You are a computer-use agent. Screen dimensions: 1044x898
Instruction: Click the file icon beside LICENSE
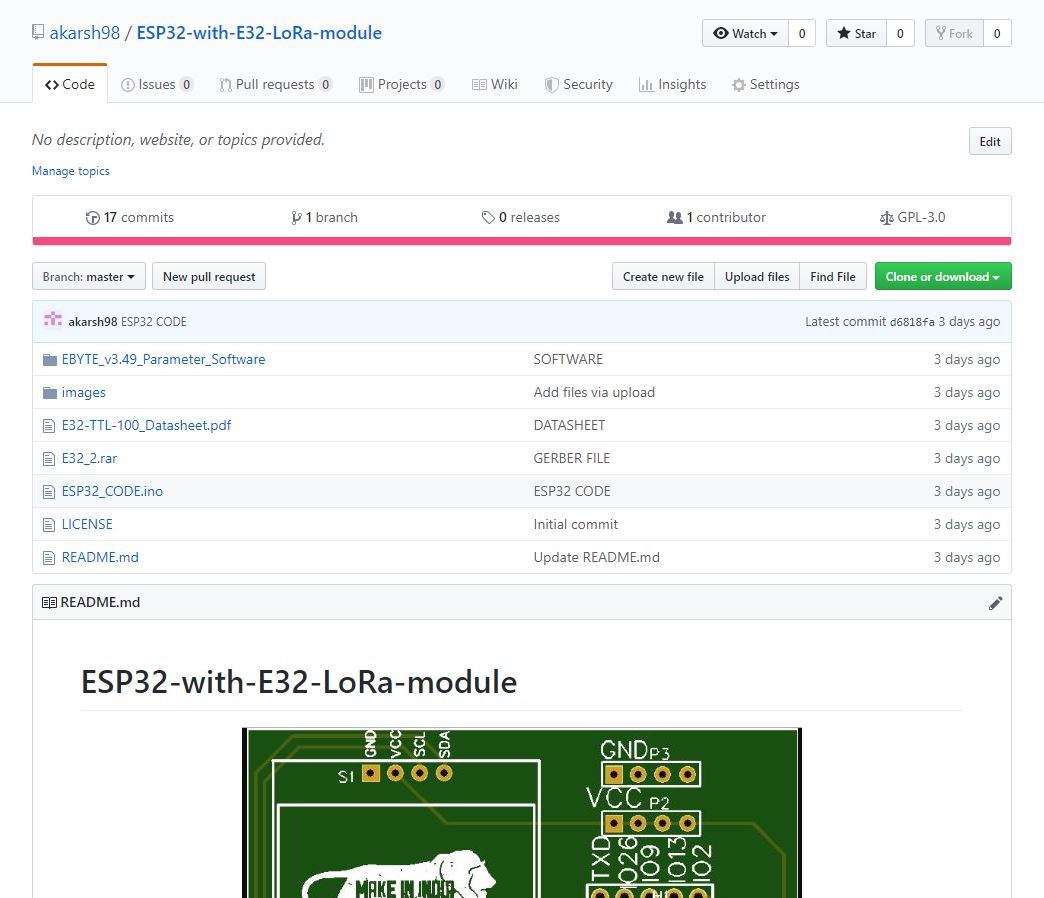click(x=48, y=524)
